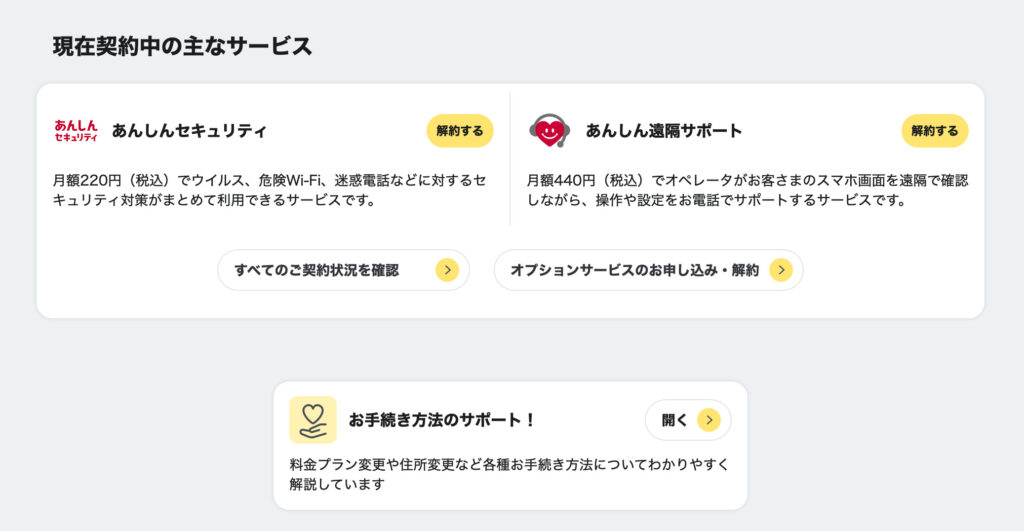This screenshot has height=531, width=1024.
Task: Click the yellow arrow in オプションサービスのお申し込み・解約
Action: 780,270
